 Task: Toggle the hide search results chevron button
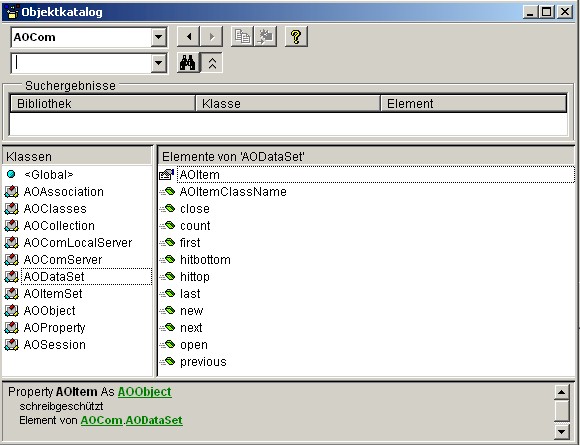(x=212, y=63)
